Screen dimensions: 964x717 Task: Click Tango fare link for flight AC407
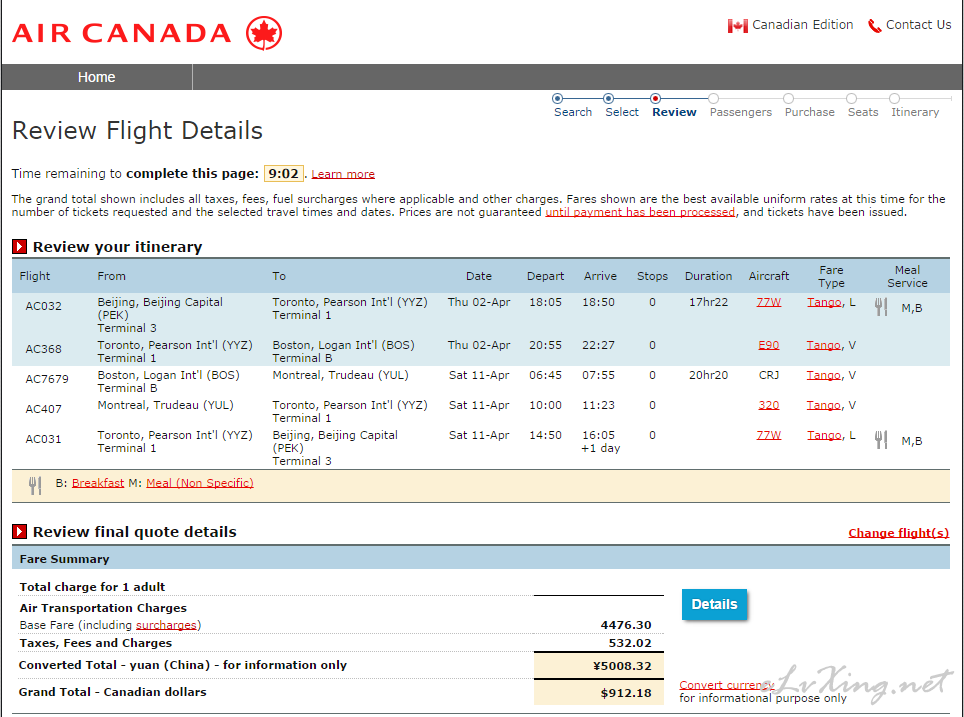pyautogui.click(x=824, y=405)
